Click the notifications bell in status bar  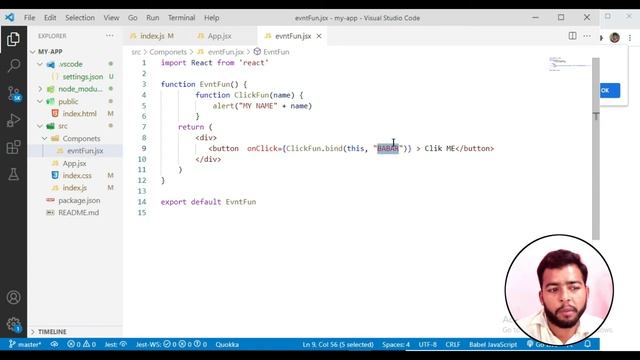587,344
